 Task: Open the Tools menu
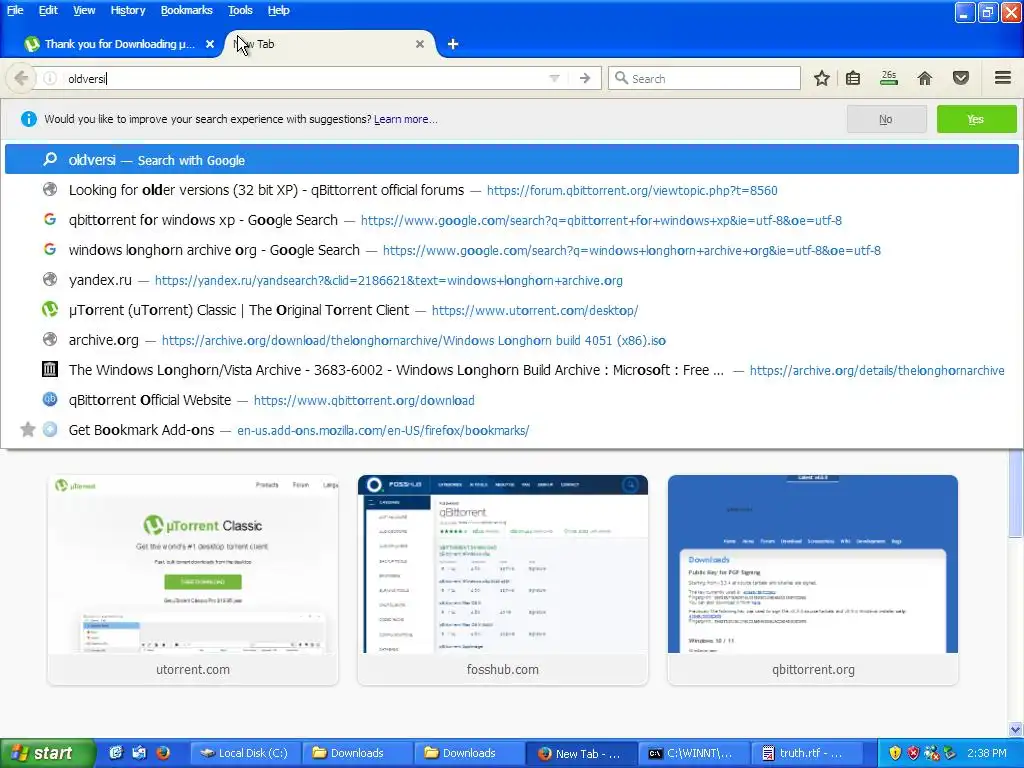(x=240, y=10)
